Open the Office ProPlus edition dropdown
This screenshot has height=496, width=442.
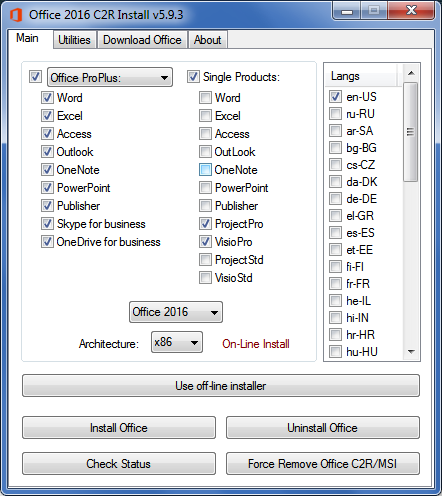(x=110, y=77)
